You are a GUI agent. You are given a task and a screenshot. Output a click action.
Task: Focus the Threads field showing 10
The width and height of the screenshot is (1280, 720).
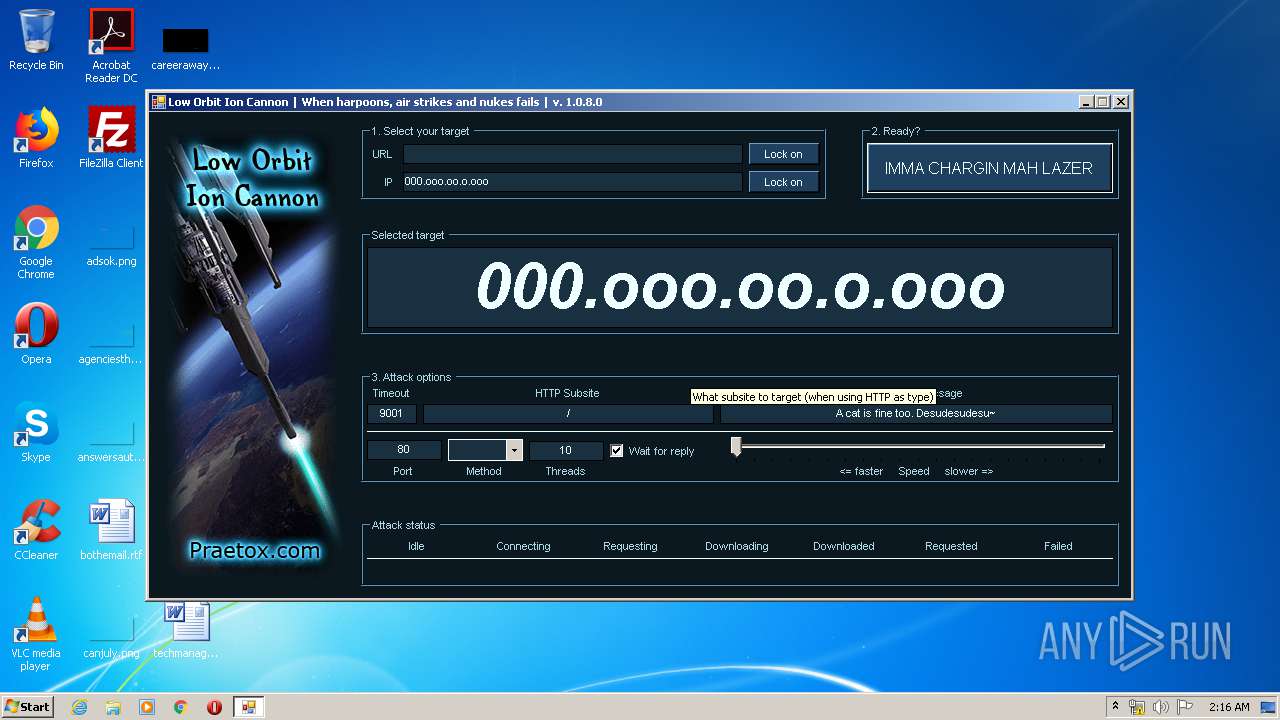coord(565,451)
